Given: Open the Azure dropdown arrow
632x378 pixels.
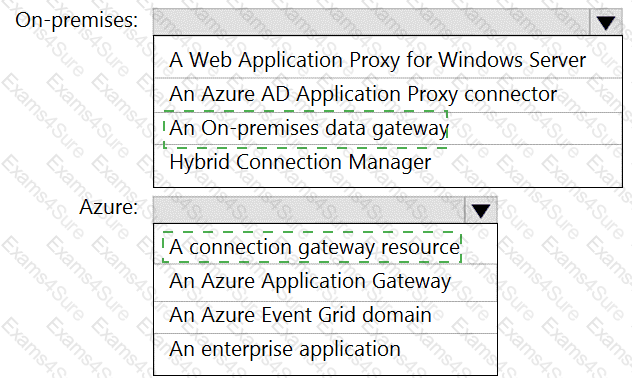Looking at the screenshot, I should click(480, 210).
